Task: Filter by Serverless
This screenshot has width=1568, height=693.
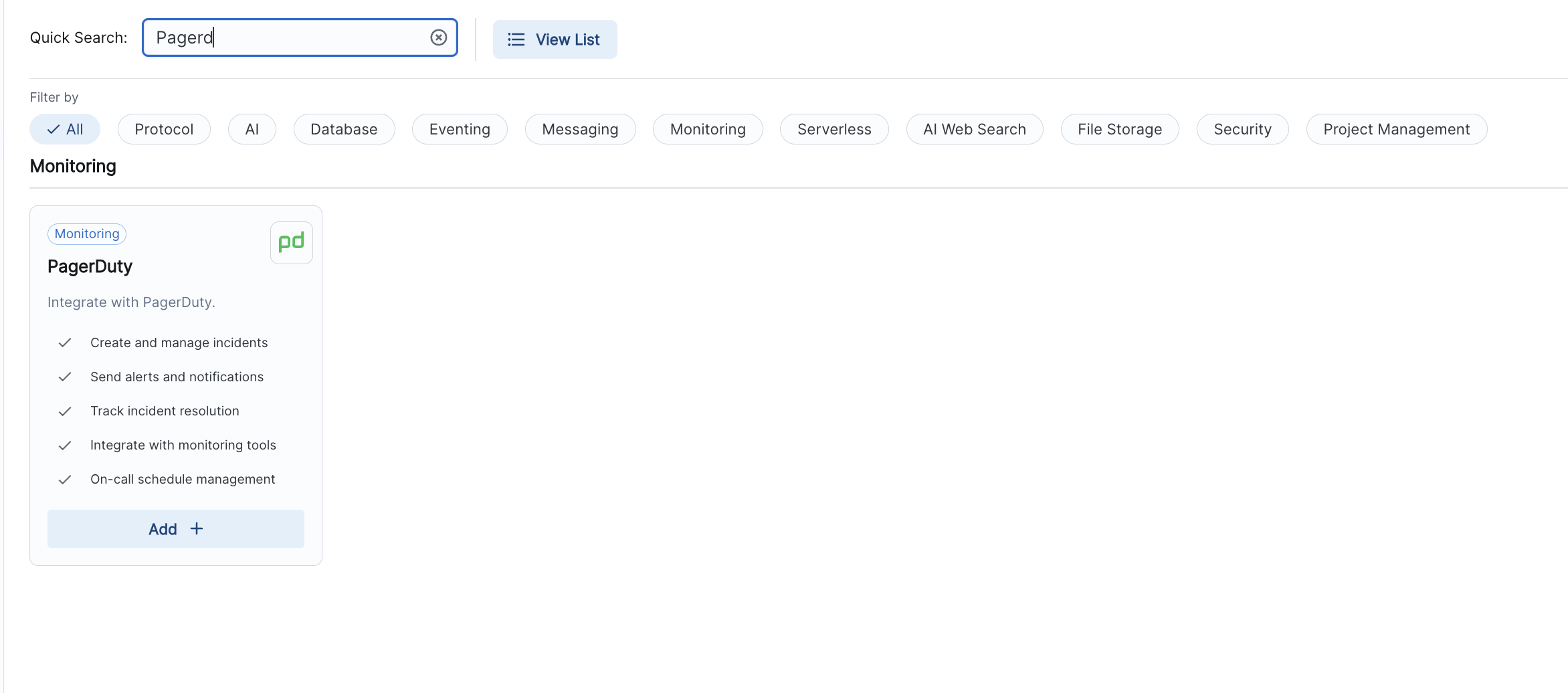Action: (x=834, y=129)
